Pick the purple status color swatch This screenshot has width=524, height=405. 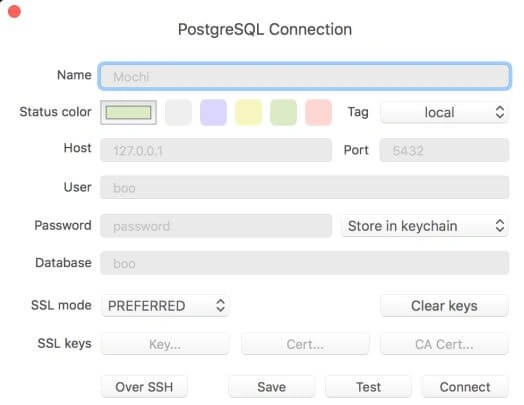213,112
